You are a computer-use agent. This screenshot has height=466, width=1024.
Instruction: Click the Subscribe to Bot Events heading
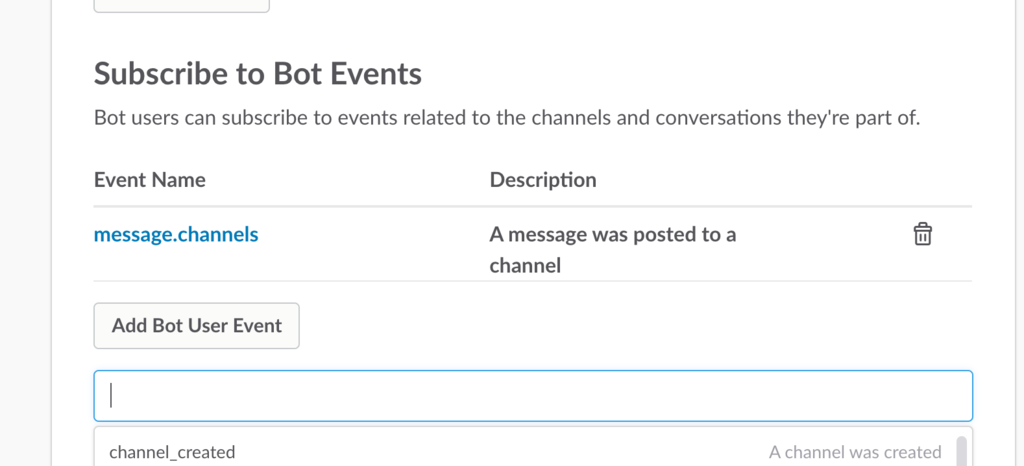[x=257, y=74]
